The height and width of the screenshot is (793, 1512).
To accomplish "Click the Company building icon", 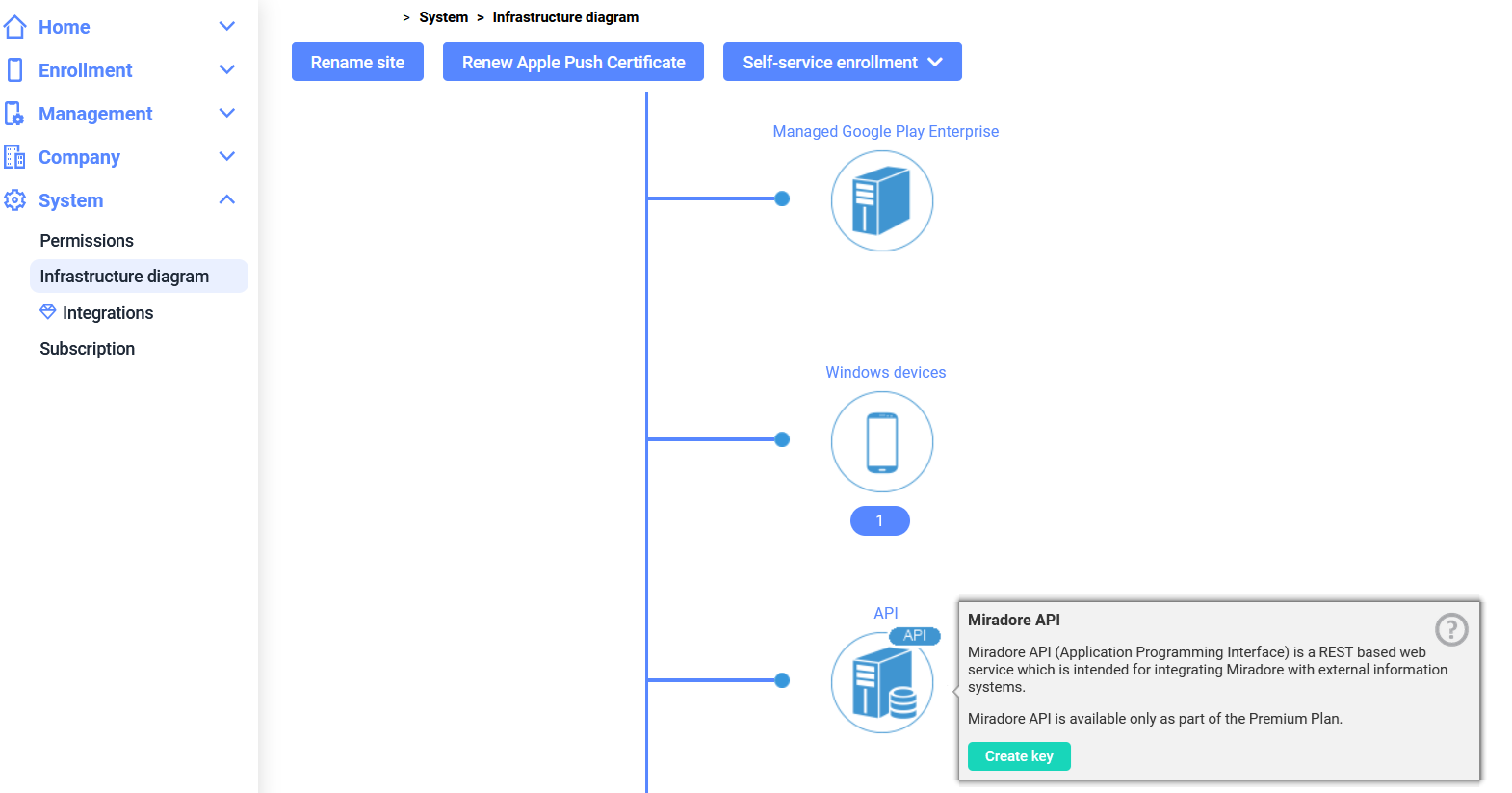I will (x=14, y=156).
